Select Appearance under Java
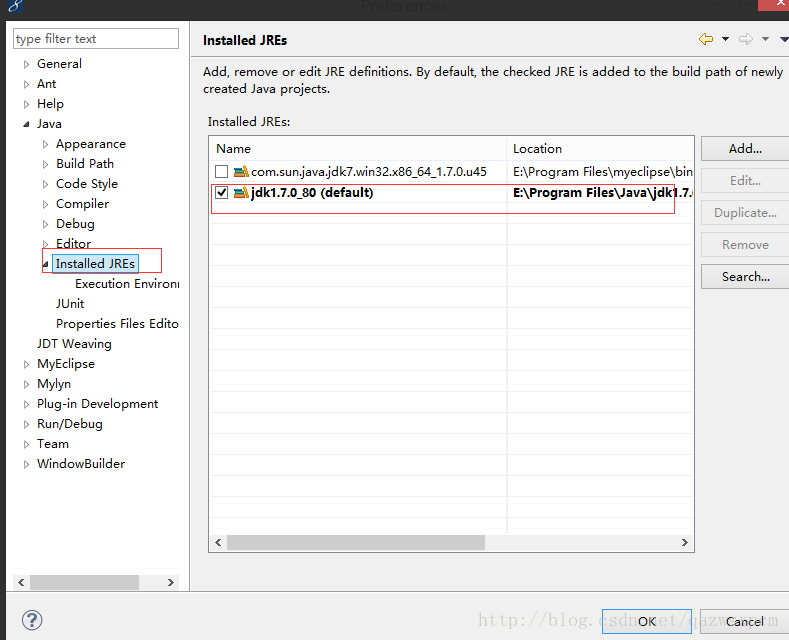This screenshot has height=640, width=789. coord(91,144)
